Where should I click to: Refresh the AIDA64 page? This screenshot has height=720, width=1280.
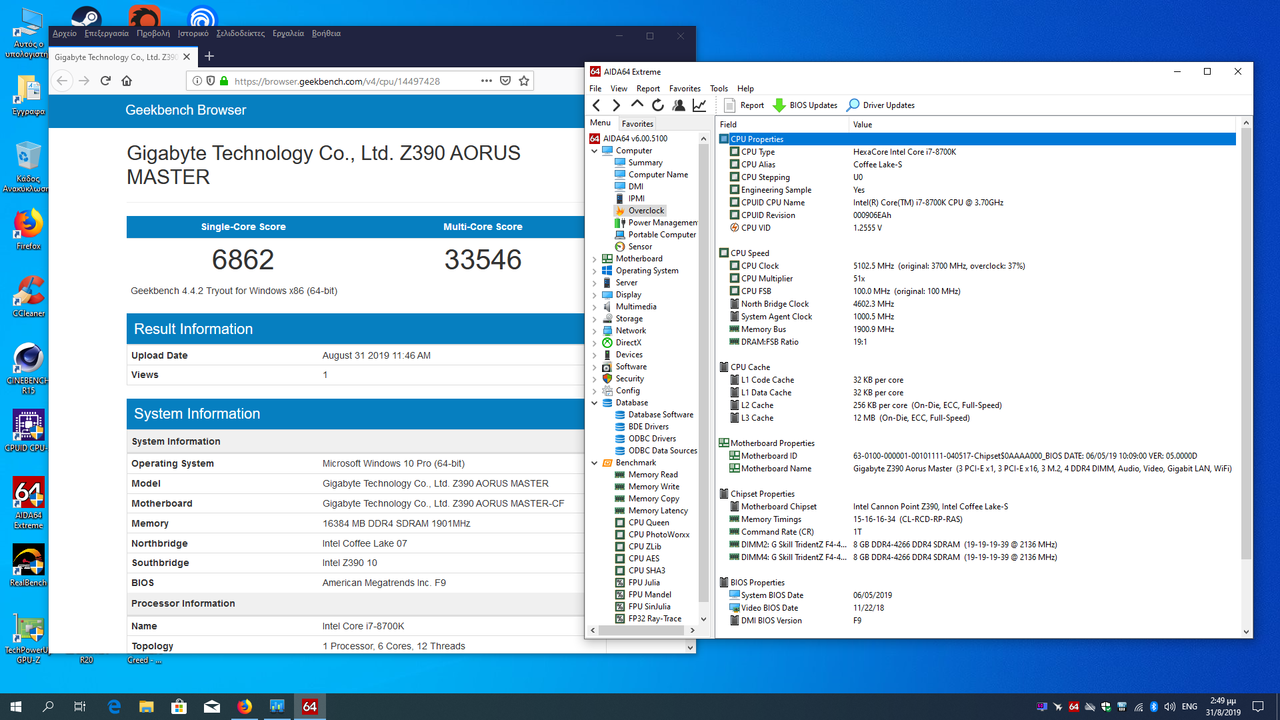[x=658, y=105]
